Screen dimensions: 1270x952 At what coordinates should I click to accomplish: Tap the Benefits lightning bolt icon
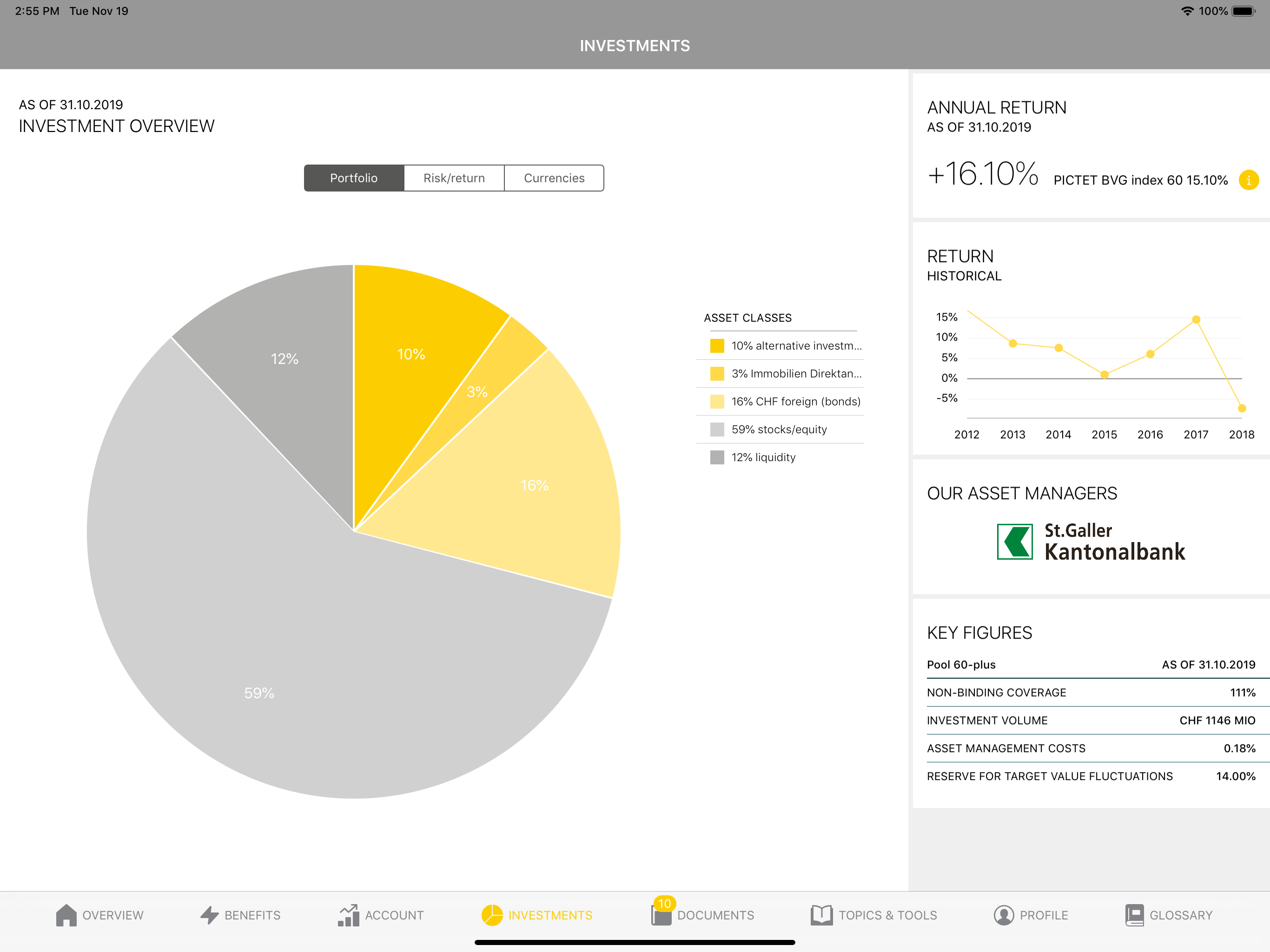coord(210,915)
